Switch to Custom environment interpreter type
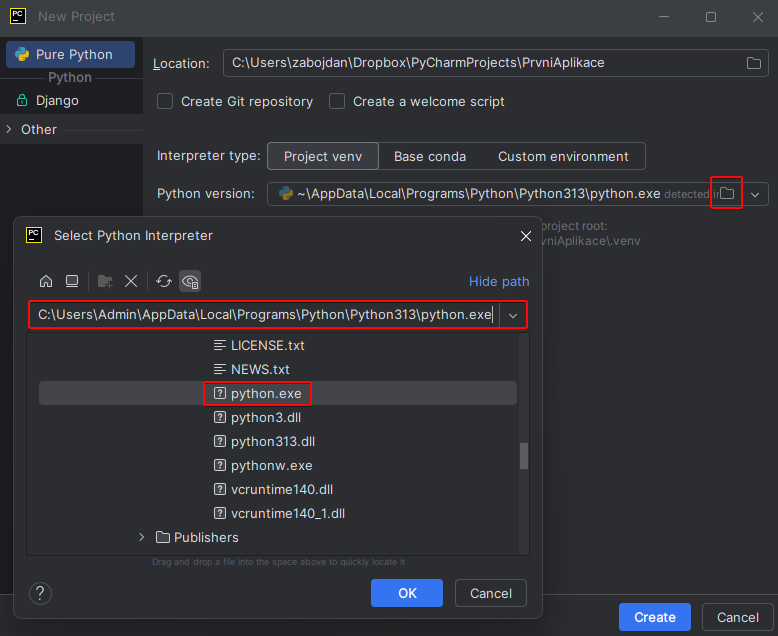Viewport: 778px width, 636px height. (563, 156)
